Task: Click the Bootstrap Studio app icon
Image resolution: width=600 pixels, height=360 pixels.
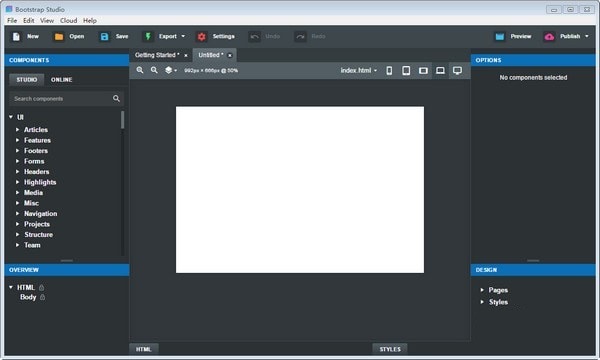Action: tap(9, 9)
